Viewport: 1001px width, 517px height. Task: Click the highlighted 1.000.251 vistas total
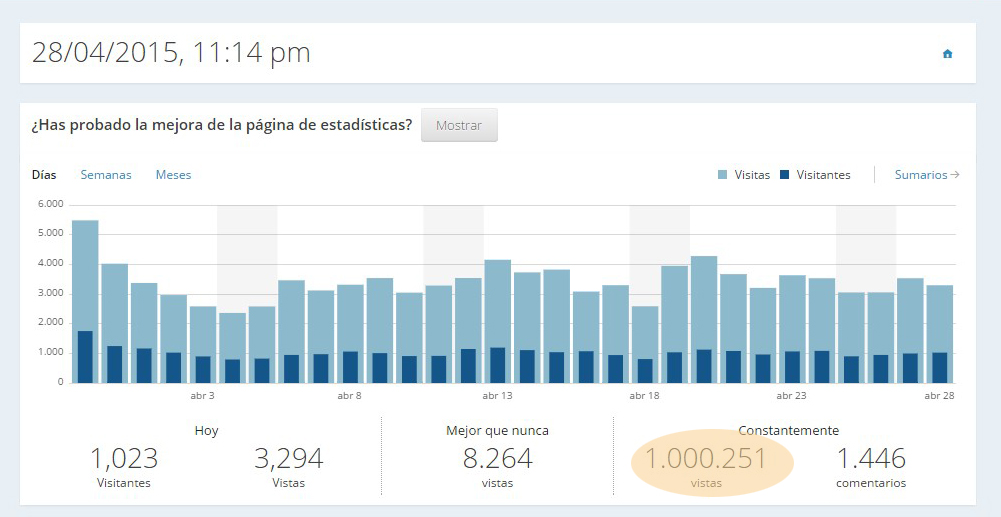[706, 460]
